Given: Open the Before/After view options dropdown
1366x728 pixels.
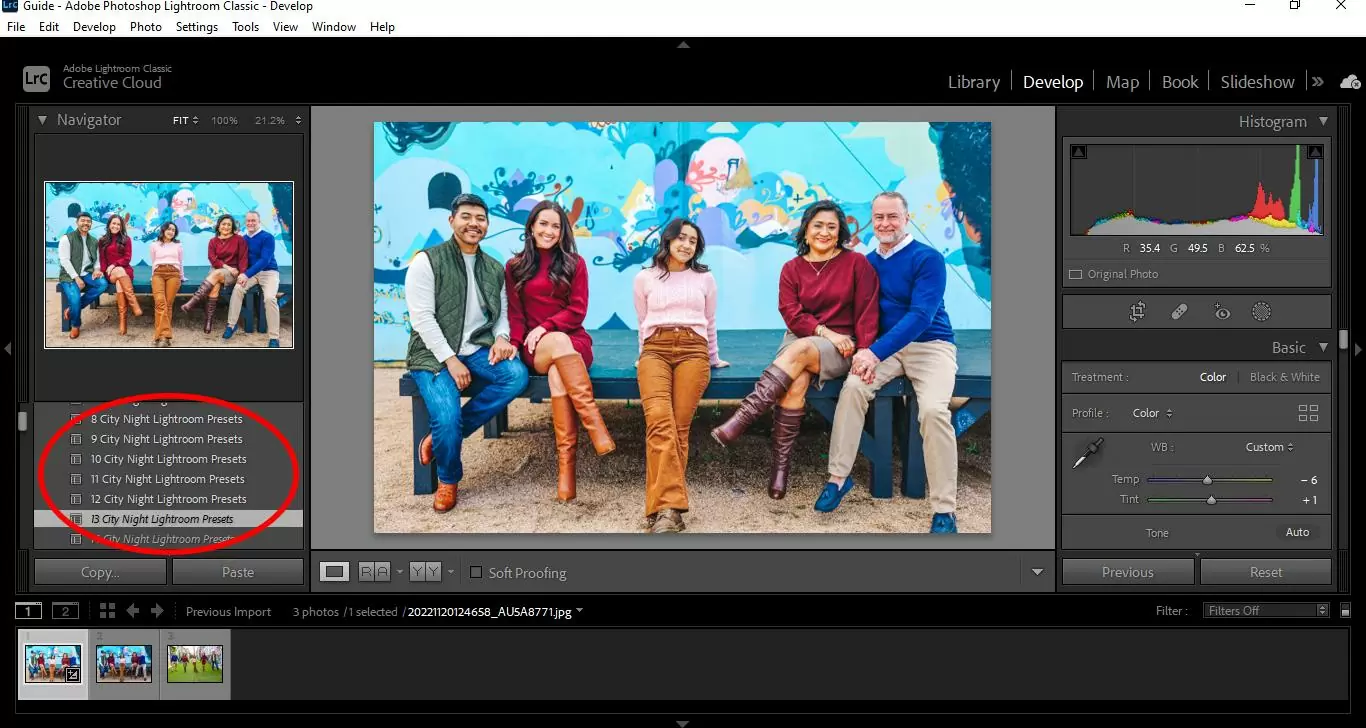Looking at the screenshot, I should (451, 572).
